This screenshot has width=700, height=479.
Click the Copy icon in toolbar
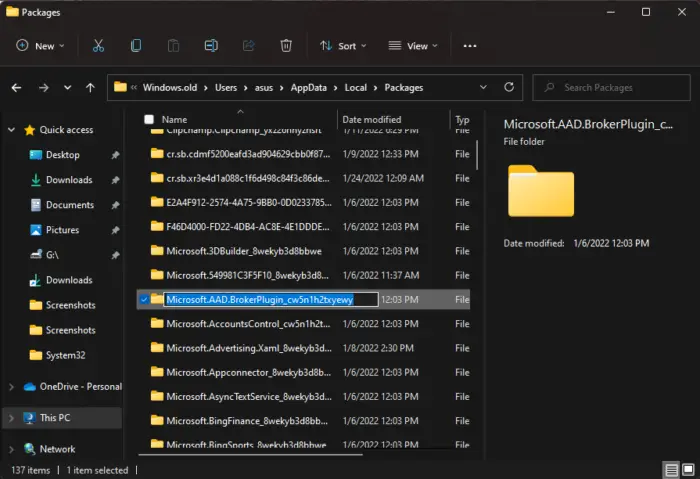(136, 46)
